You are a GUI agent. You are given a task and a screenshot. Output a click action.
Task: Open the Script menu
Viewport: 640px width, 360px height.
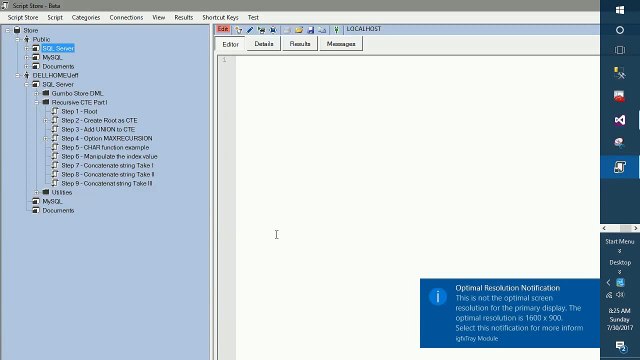click(55, 18)
